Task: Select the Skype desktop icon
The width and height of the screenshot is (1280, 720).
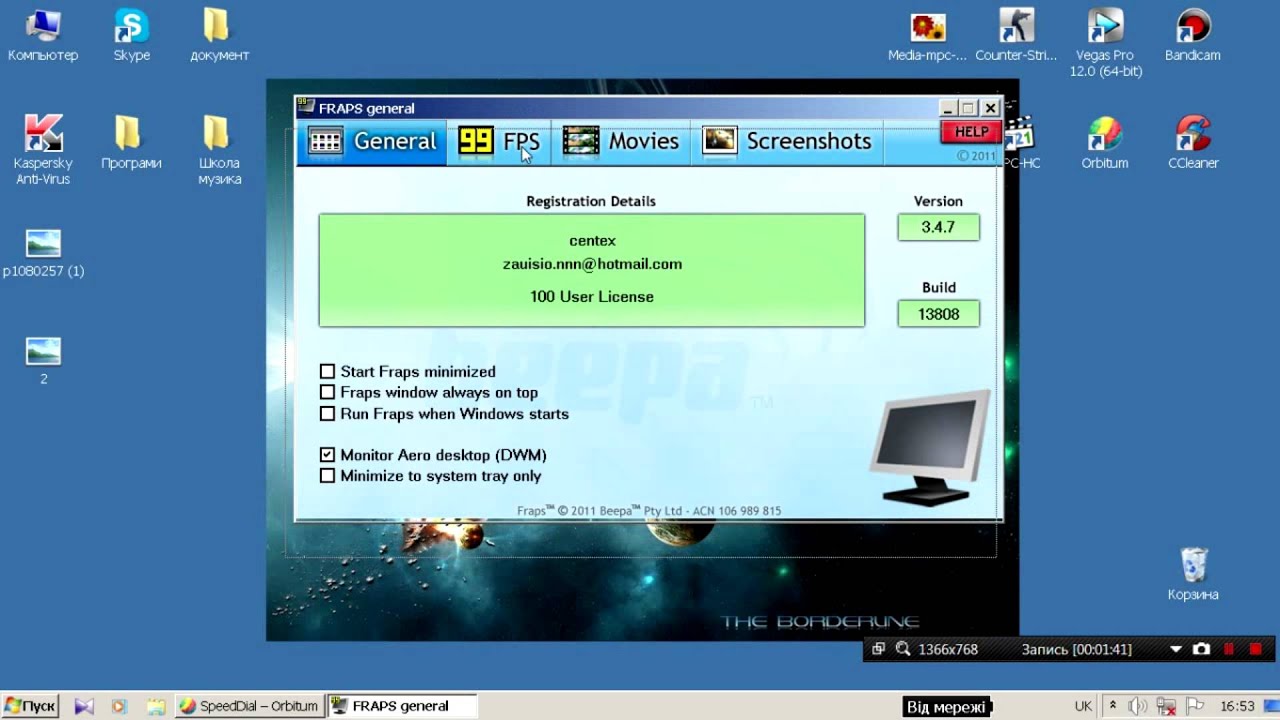Action: tap(132, 36)
